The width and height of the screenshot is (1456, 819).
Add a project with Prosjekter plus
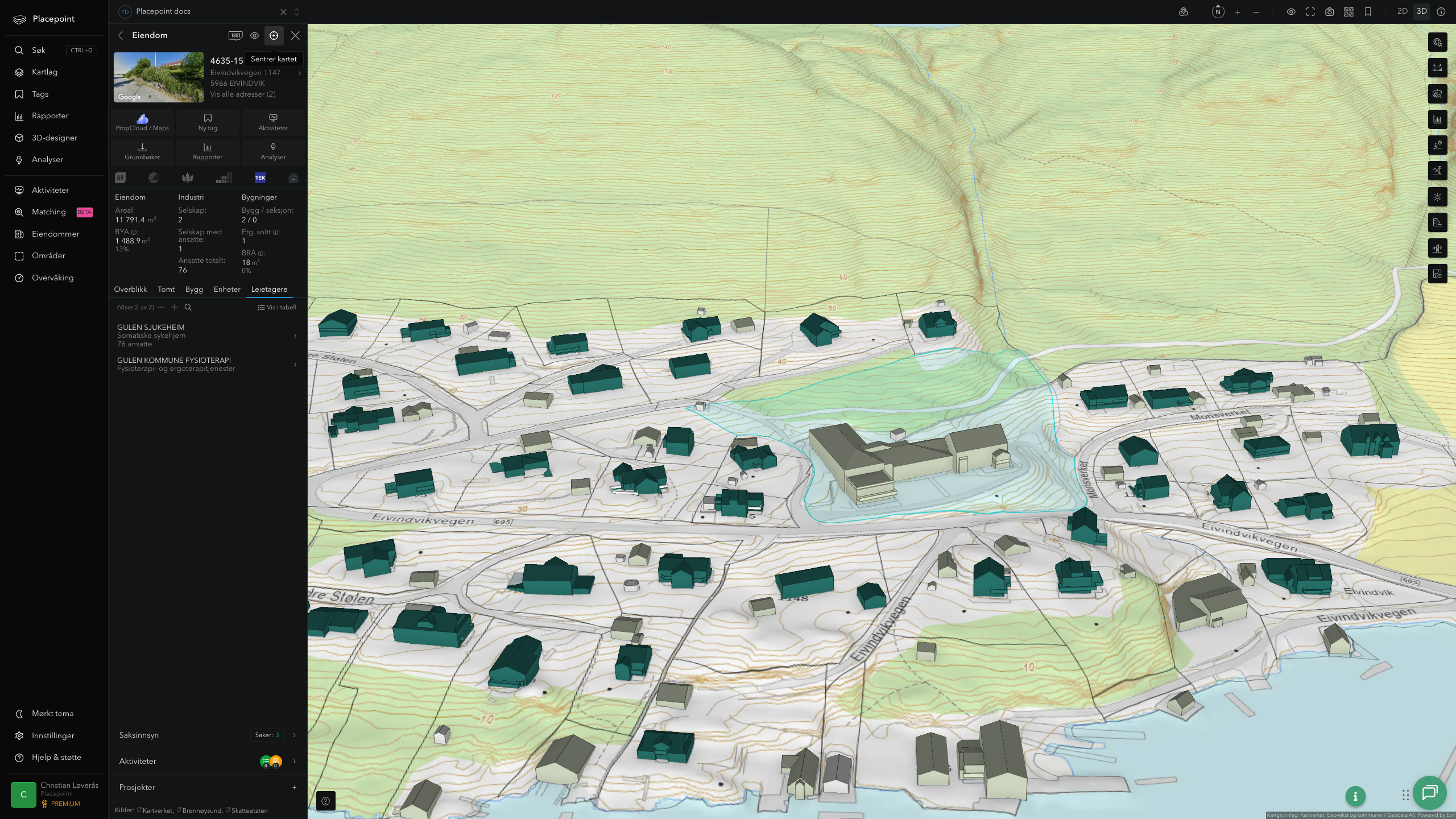(x=294, y=787)
